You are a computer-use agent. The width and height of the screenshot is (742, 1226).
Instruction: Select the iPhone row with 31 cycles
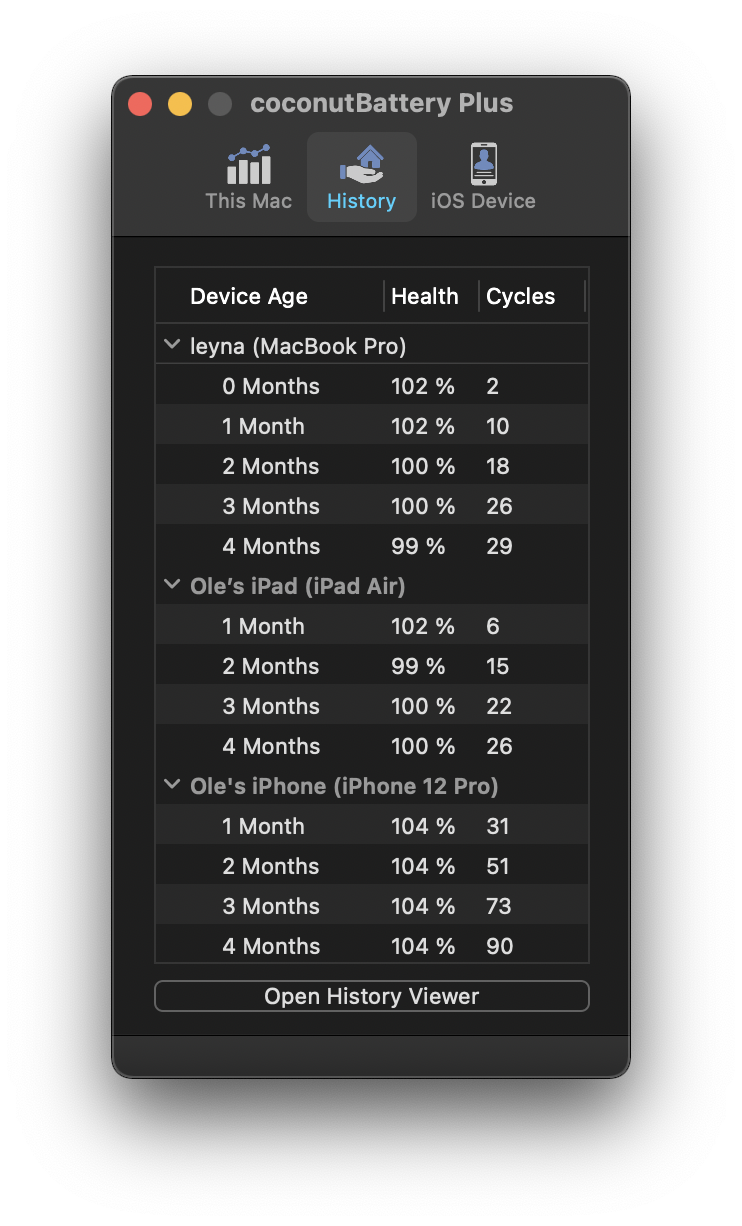click(371, 826)
